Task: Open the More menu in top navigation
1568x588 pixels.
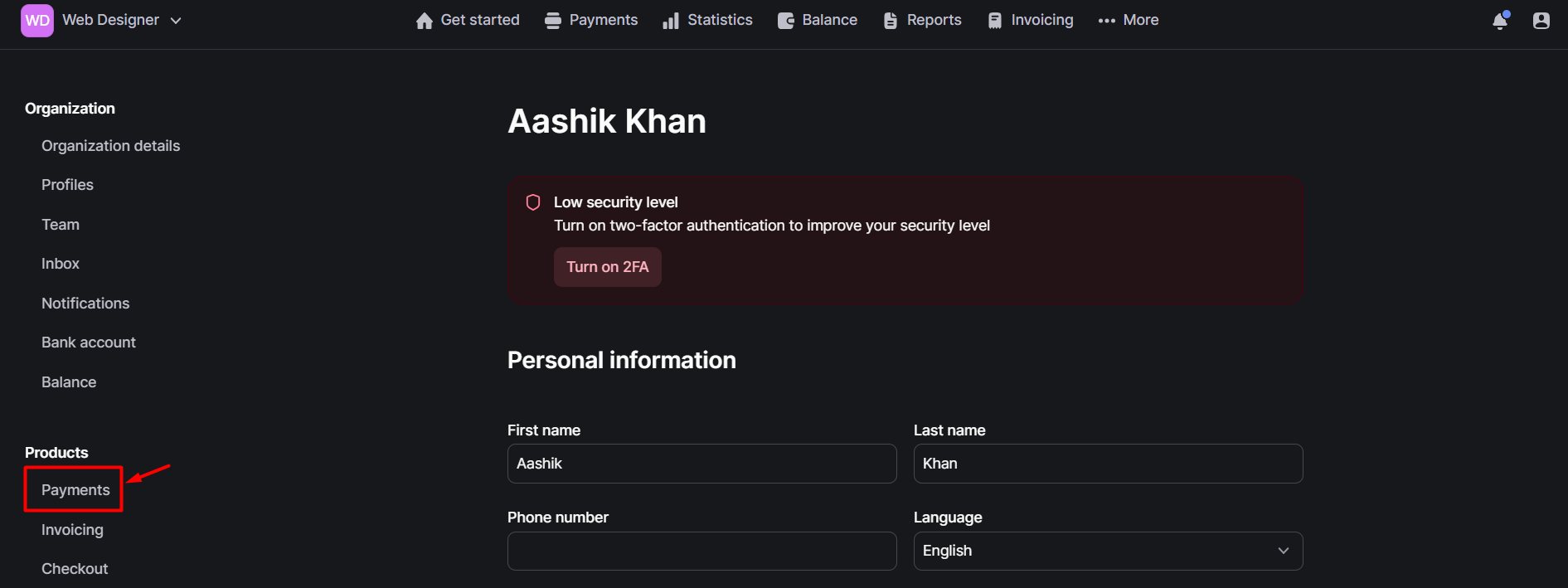Action: tap(1128, 20)
